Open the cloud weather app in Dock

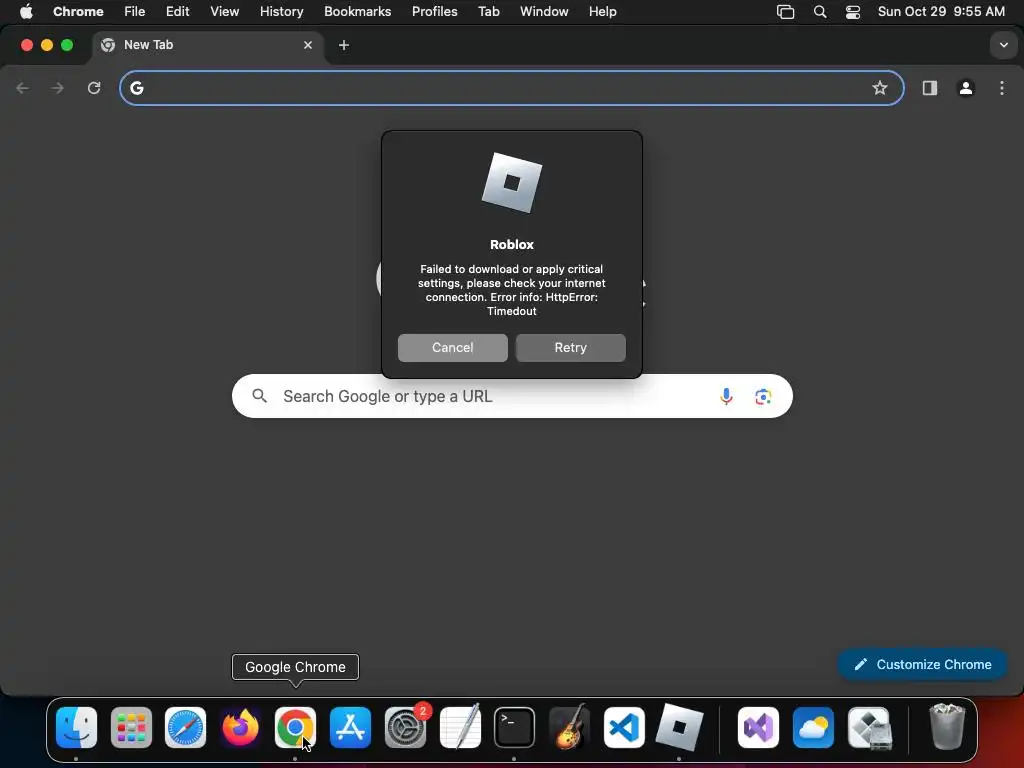[x=813, y=727]
